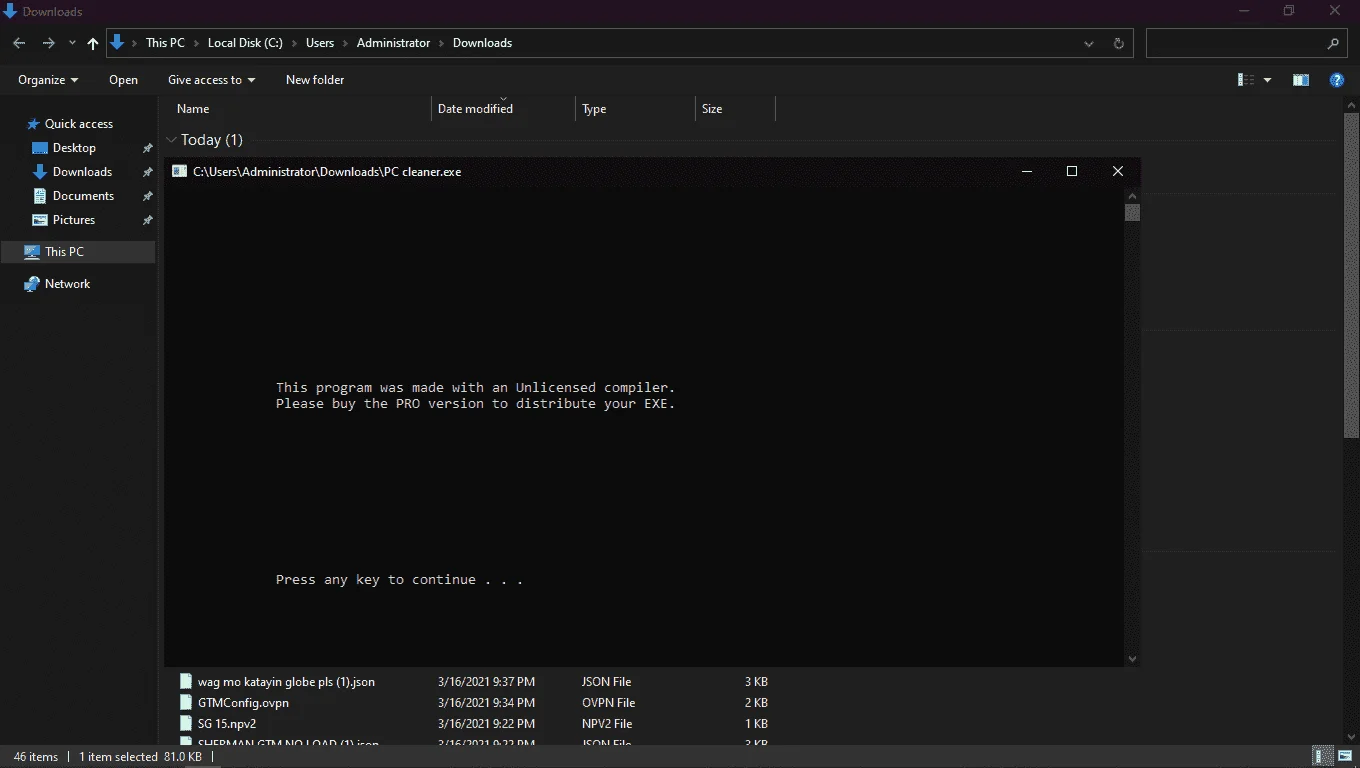Toggle the preview pane icon
Screen dimensions: 1360x768
pyautogui.click(x=1301, y=80)
